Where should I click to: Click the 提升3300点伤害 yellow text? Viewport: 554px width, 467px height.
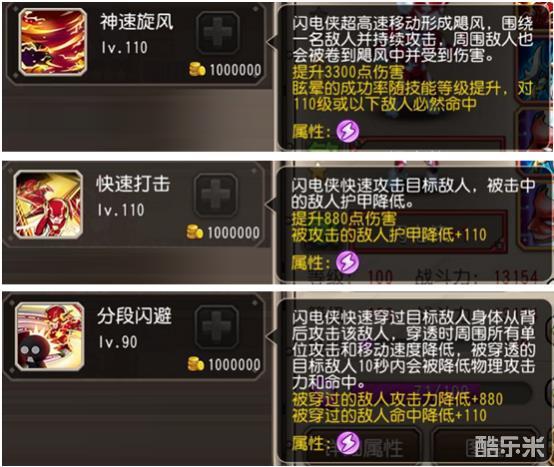348,73
